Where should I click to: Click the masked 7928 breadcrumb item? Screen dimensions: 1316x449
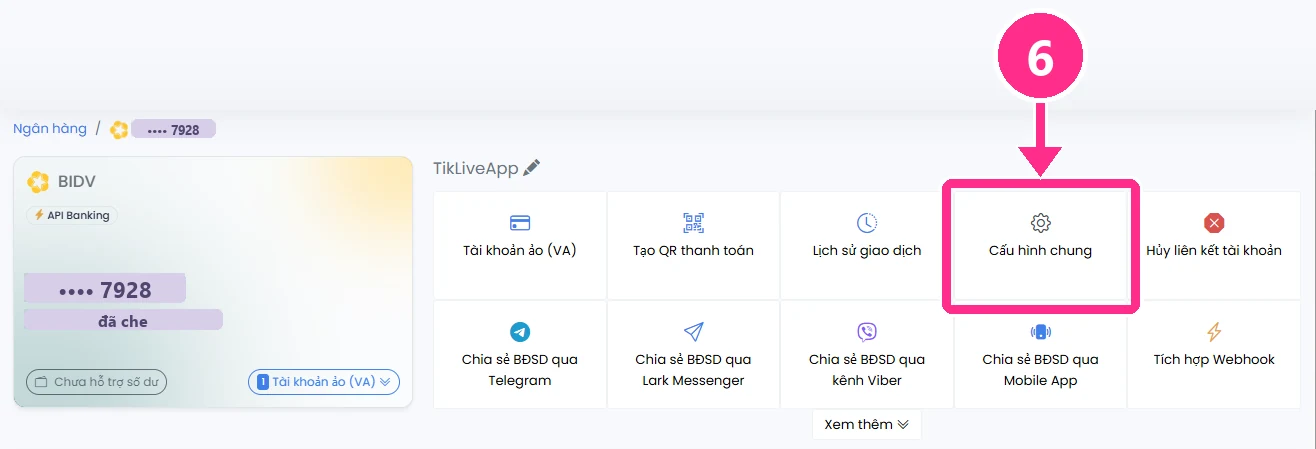point(173,130)
